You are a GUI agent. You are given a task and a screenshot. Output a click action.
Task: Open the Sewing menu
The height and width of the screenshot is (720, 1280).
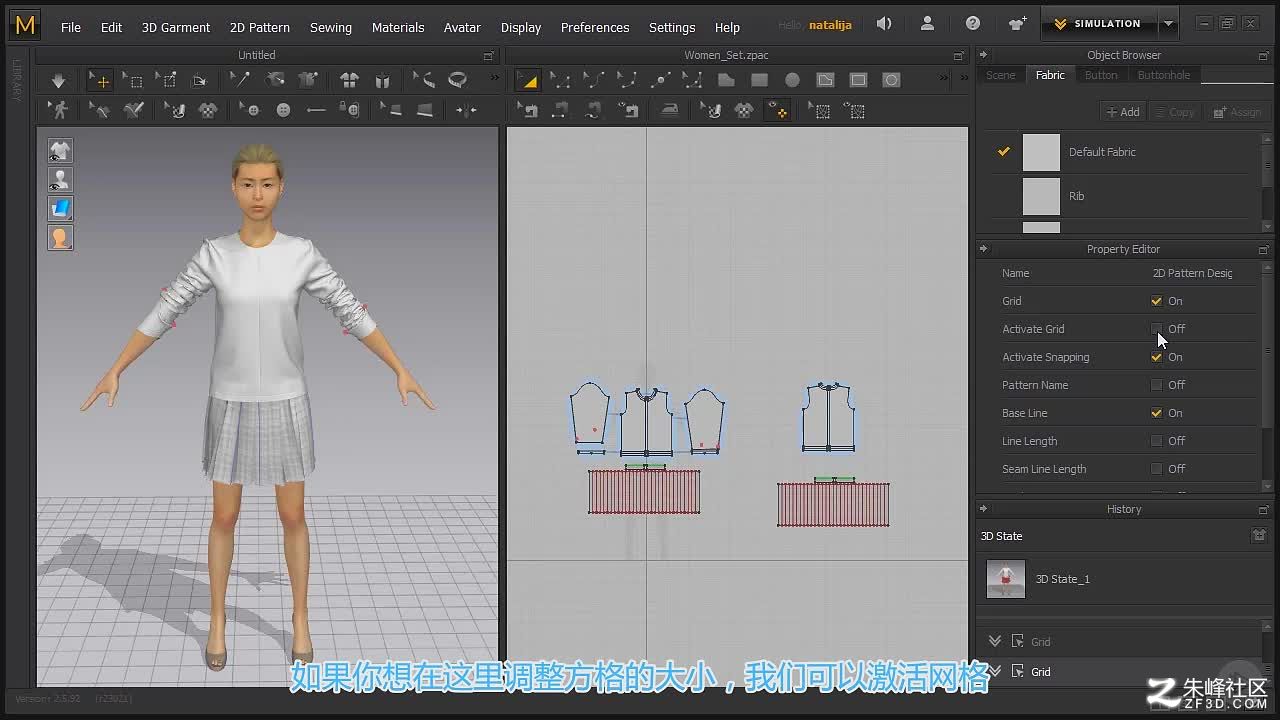pos(331,27)
